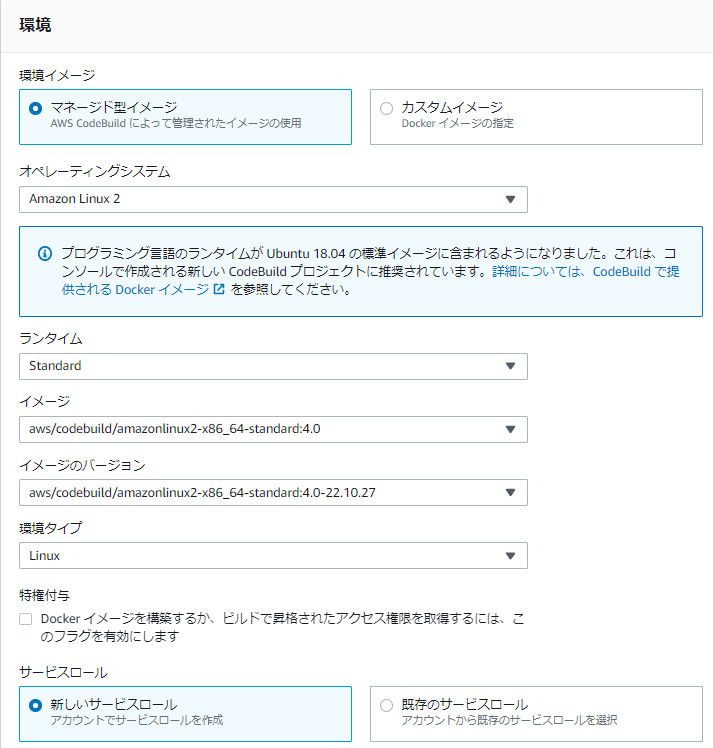Click the アカウントでサービスロールを作成 description

point(136,720)
